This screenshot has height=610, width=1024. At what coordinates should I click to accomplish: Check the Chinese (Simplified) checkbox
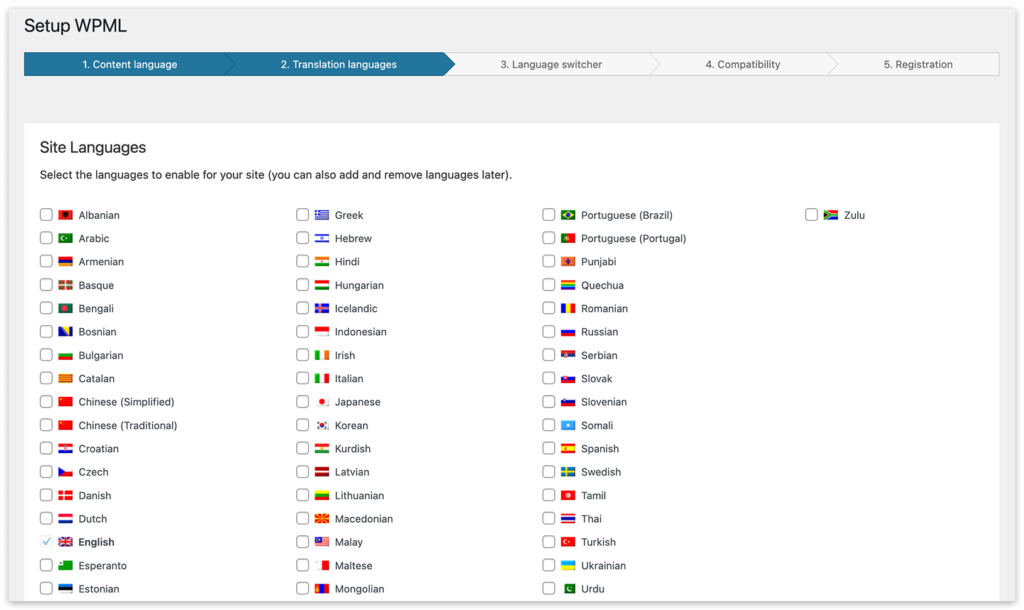(x=46, y=402)
